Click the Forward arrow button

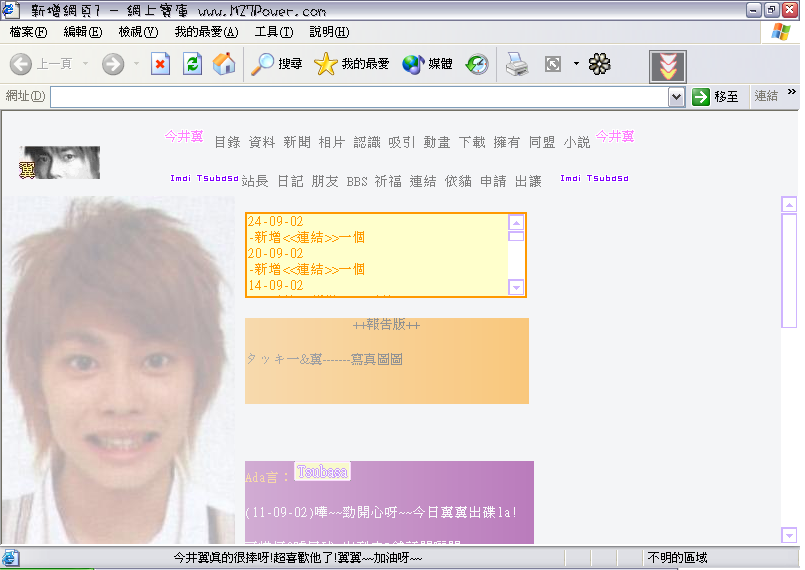point(113,64)
